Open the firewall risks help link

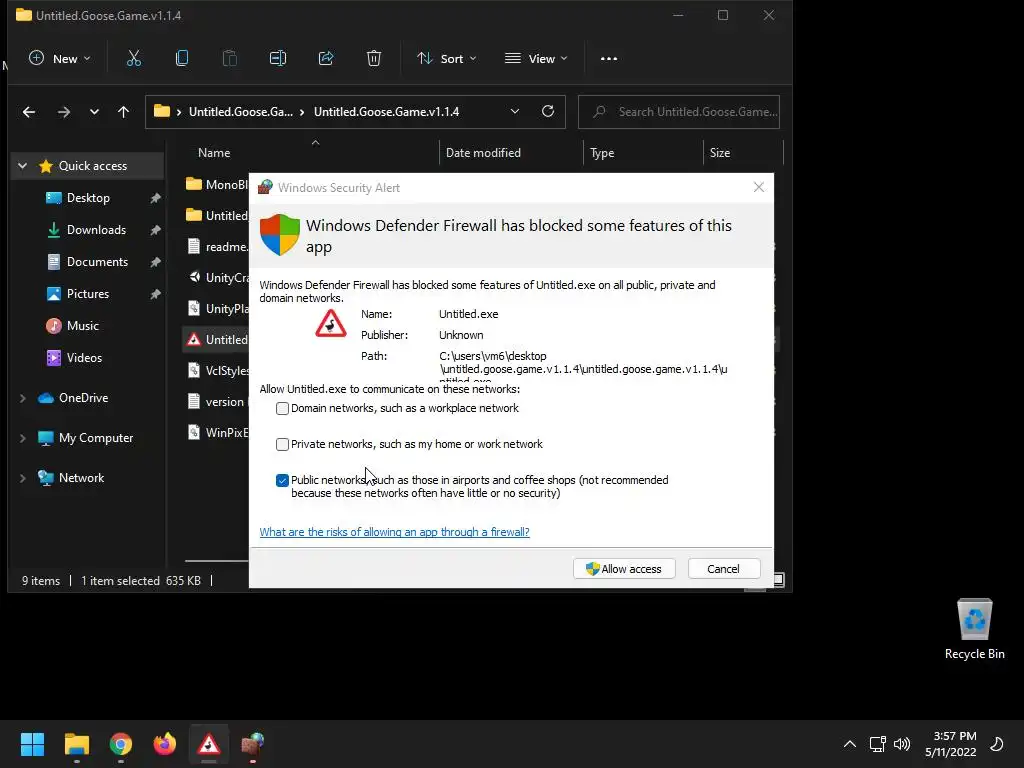394,532
